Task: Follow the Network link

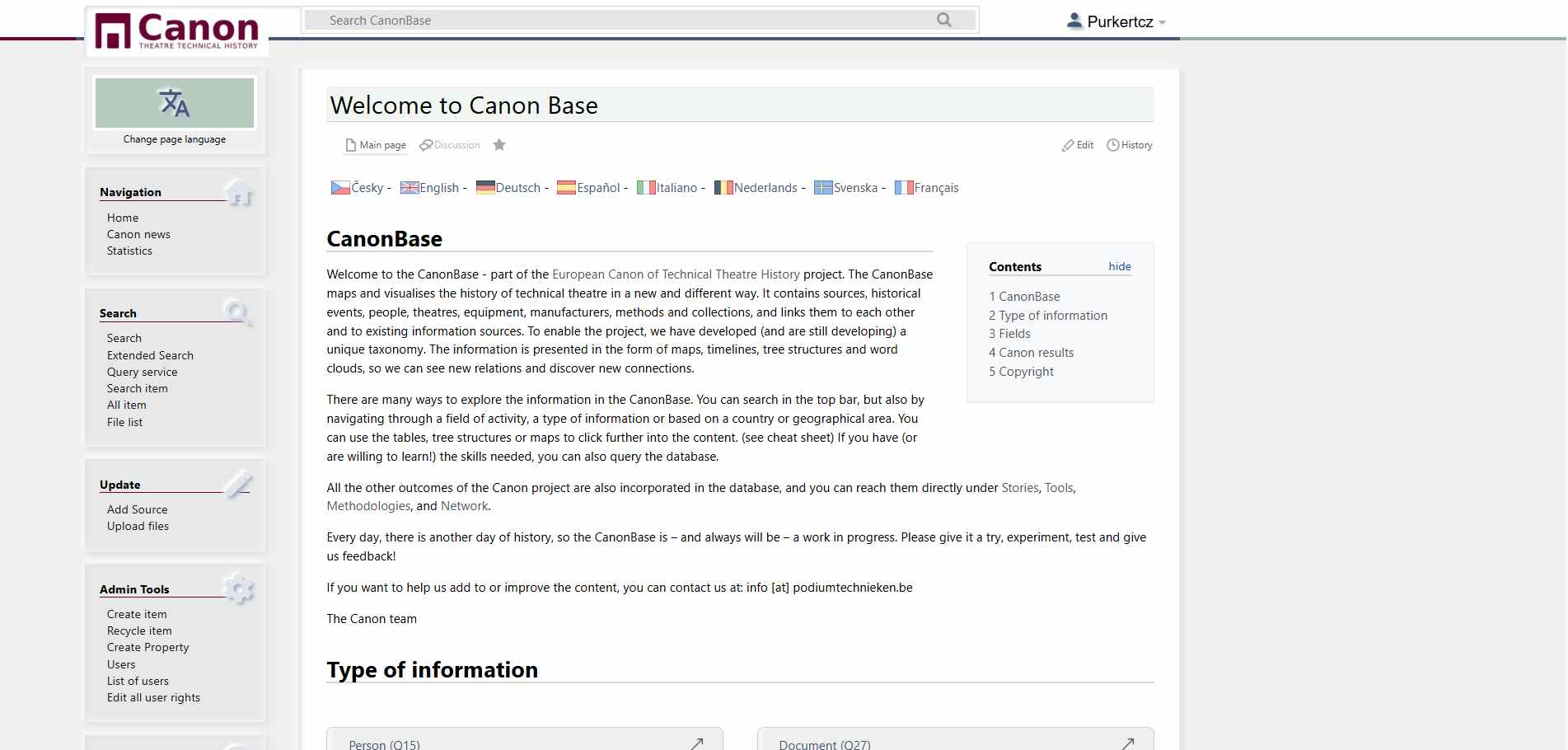Action: point(465,506)
